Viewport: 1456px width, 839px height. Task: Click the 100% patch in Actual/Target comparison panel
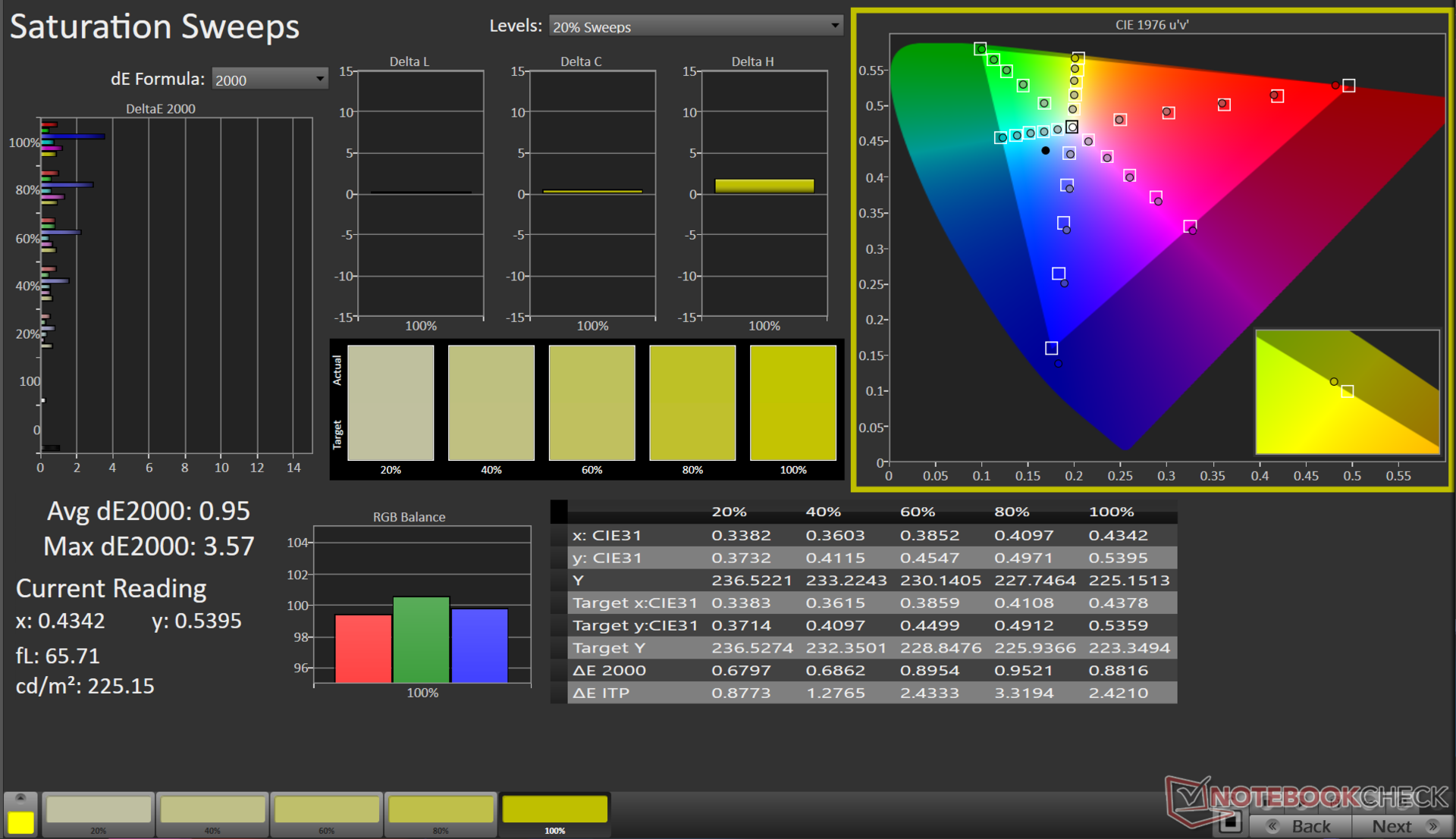(x=792, y=402)
